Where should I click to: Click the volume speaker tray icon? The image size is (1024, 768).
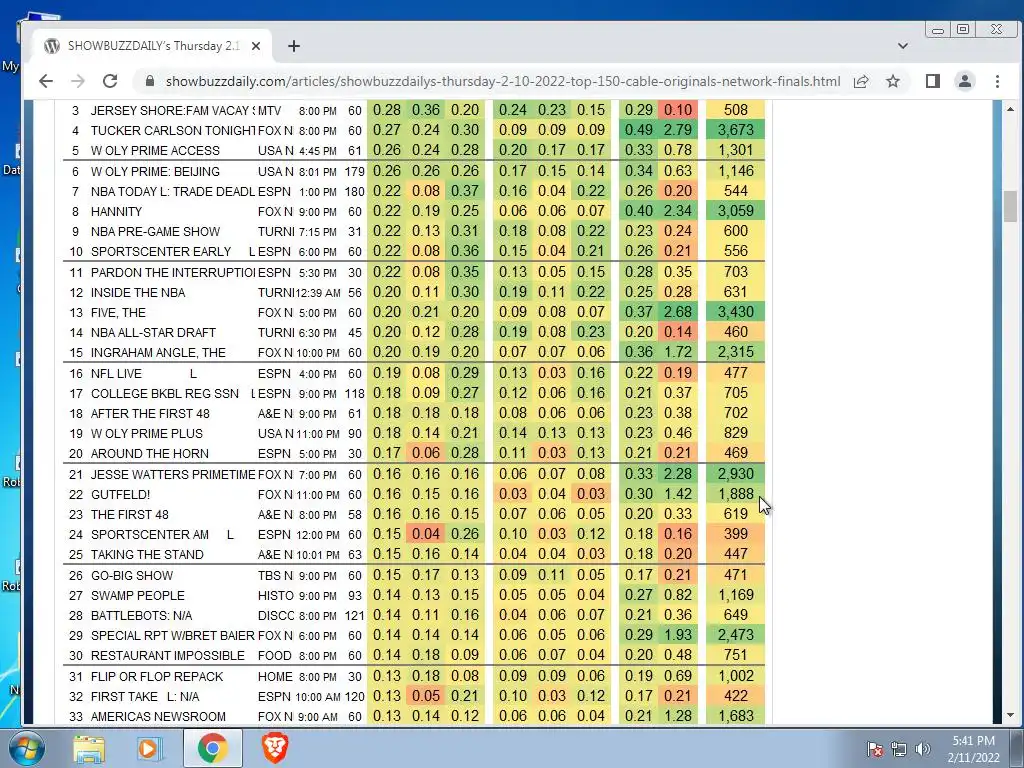pyautogui.click(x=922, y=749)
